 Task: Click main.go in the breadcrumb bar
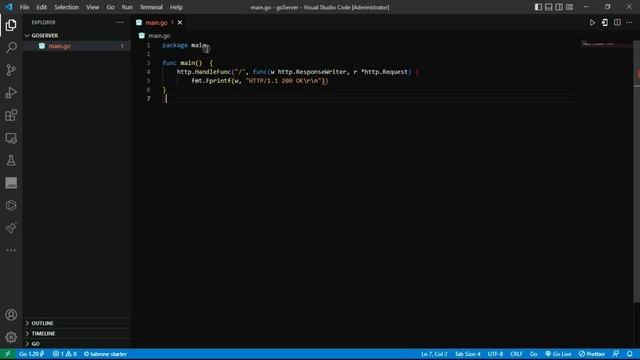(159, 36)
